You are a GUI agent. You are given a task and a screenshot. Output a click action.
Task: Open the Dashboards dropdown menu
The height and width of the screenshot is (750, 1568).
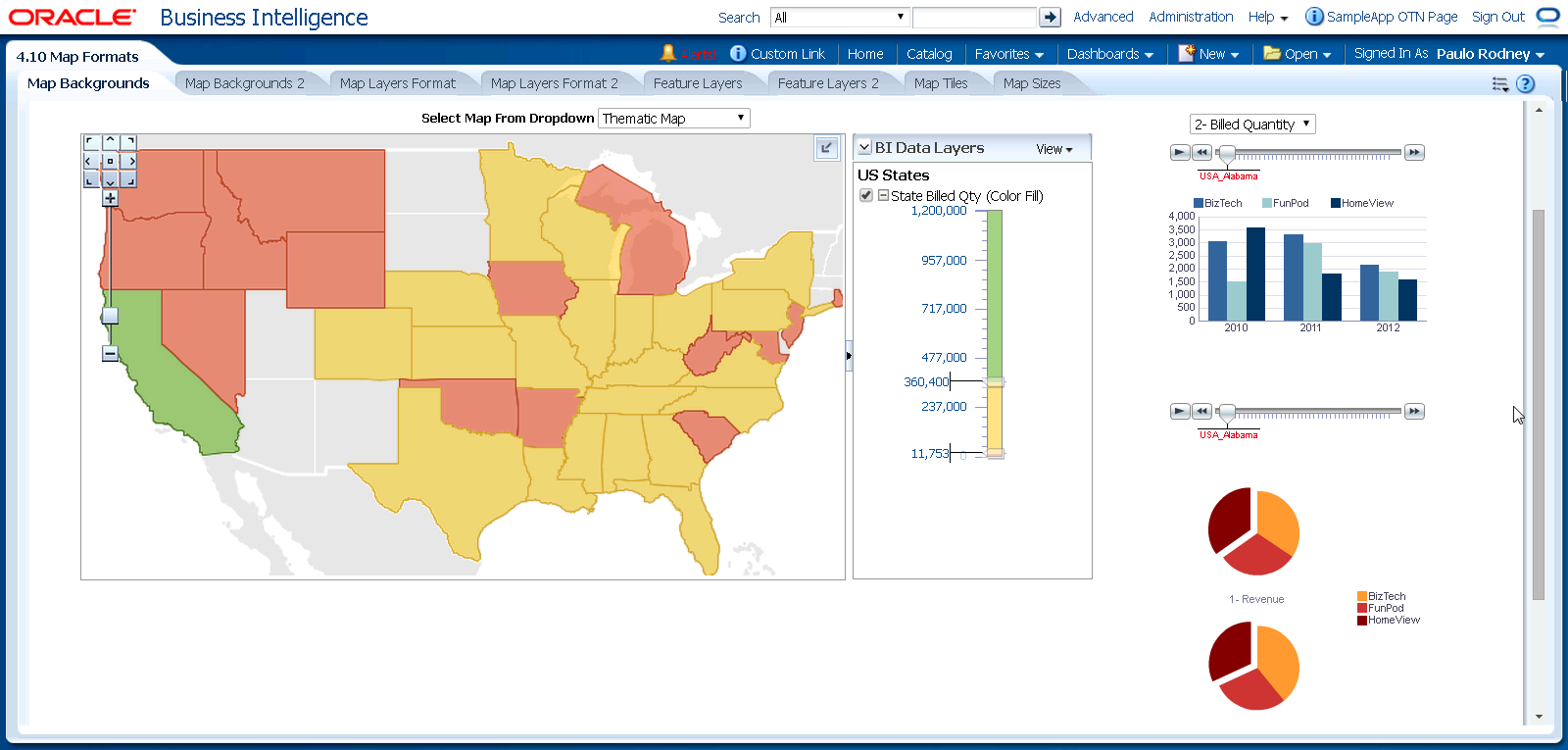coord(1110,54)
